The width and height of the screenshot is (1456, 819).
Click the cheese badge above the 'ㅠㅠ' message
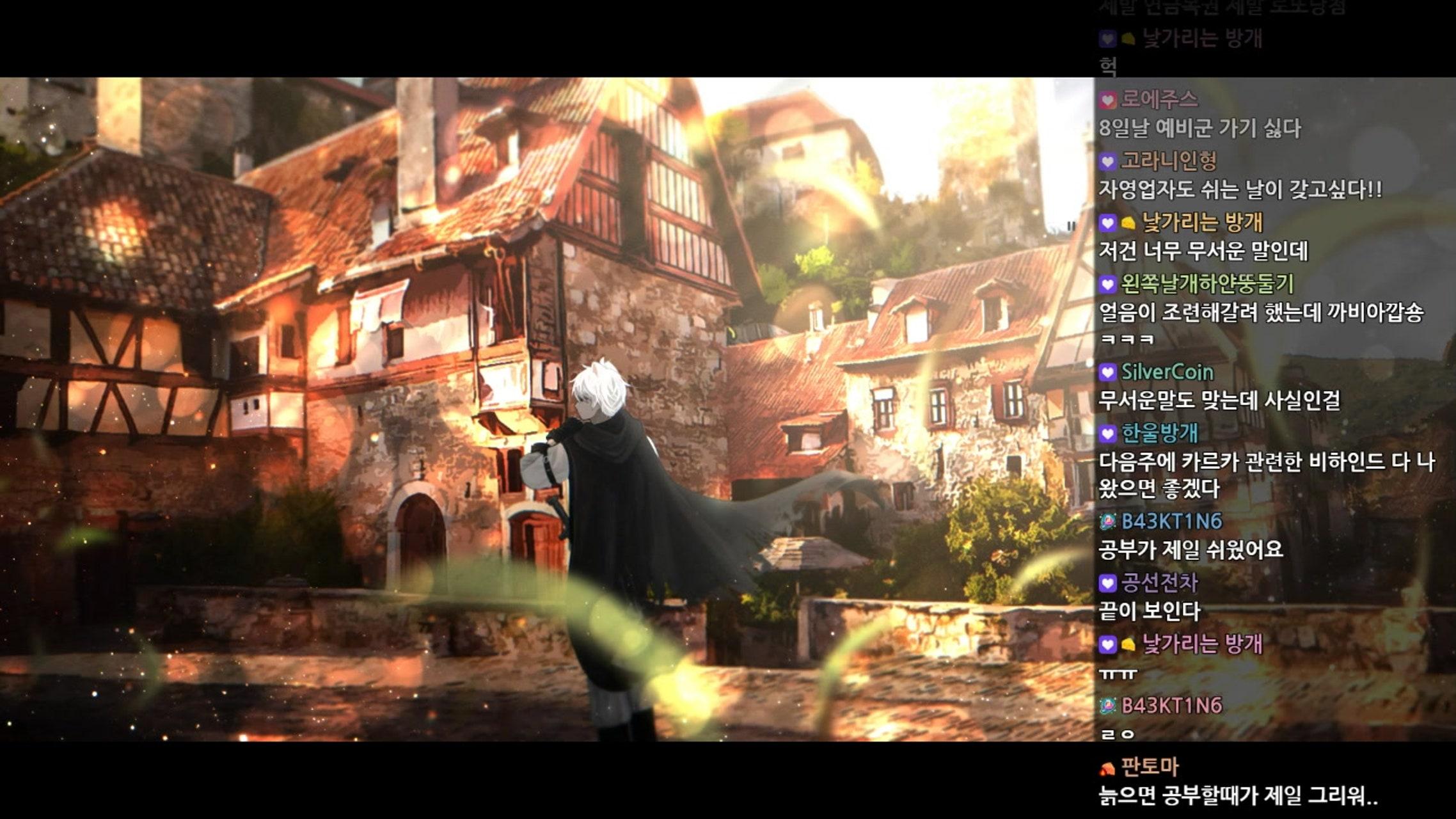pyautogui.click(x=1128, y=645)
